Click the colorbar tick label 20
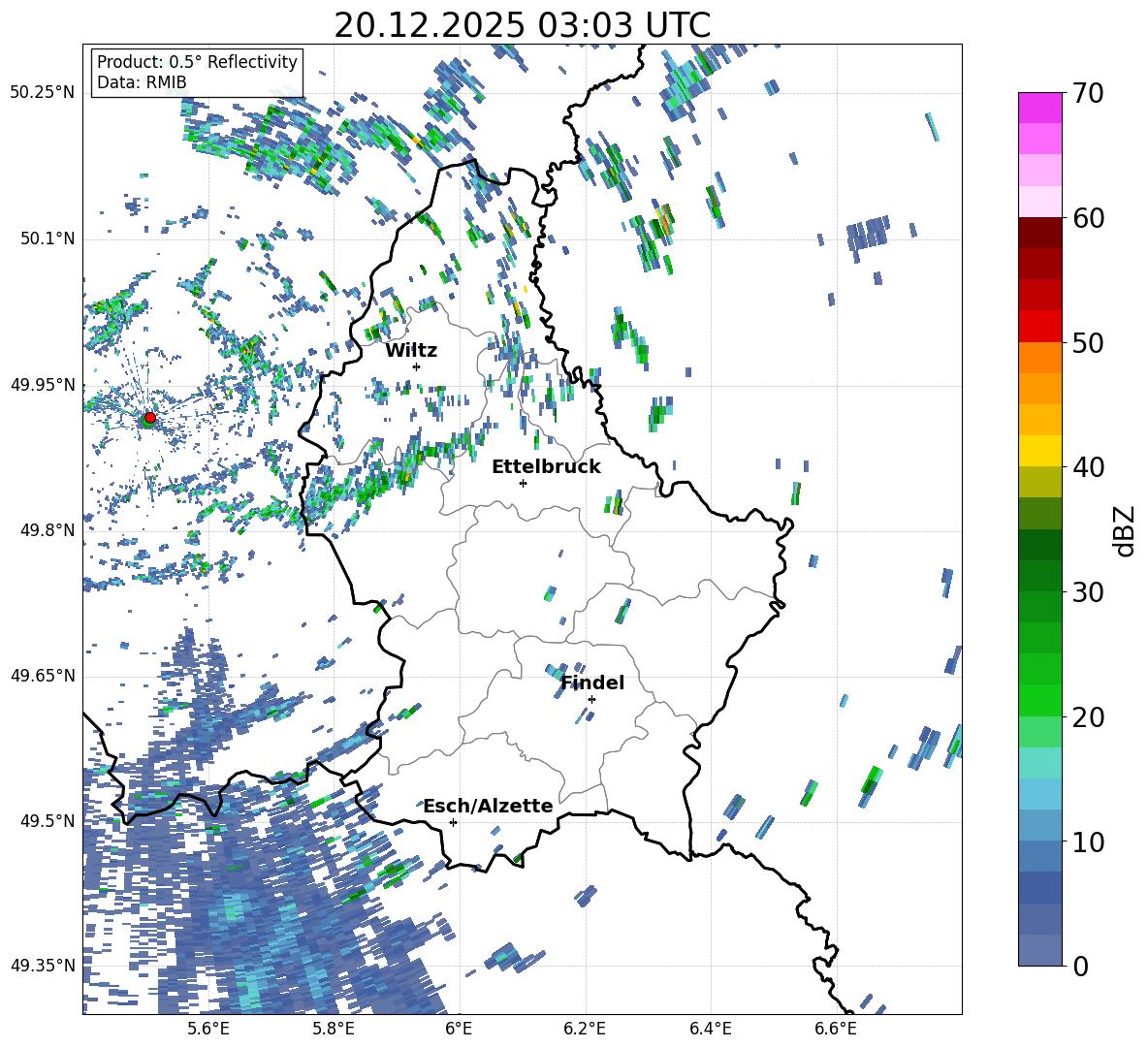The image size is (1148, 1048). coord(1089,717)
